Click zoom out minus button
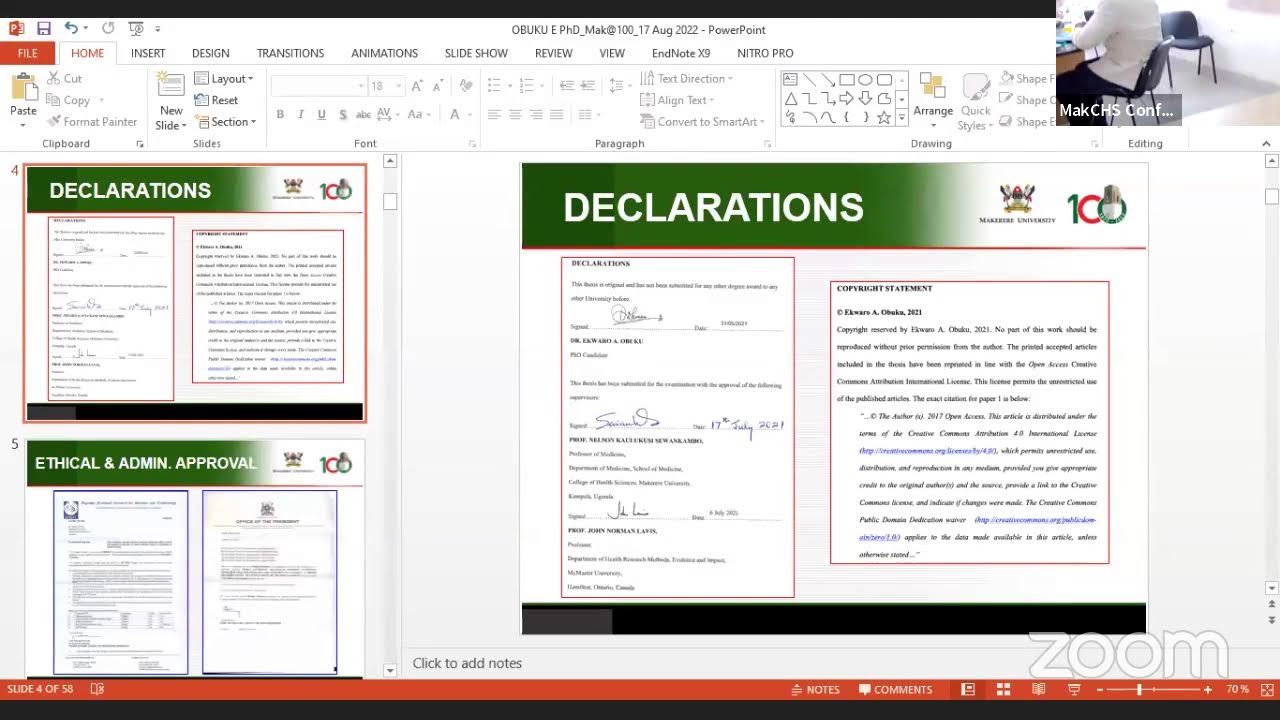 tap(1099, 689)
